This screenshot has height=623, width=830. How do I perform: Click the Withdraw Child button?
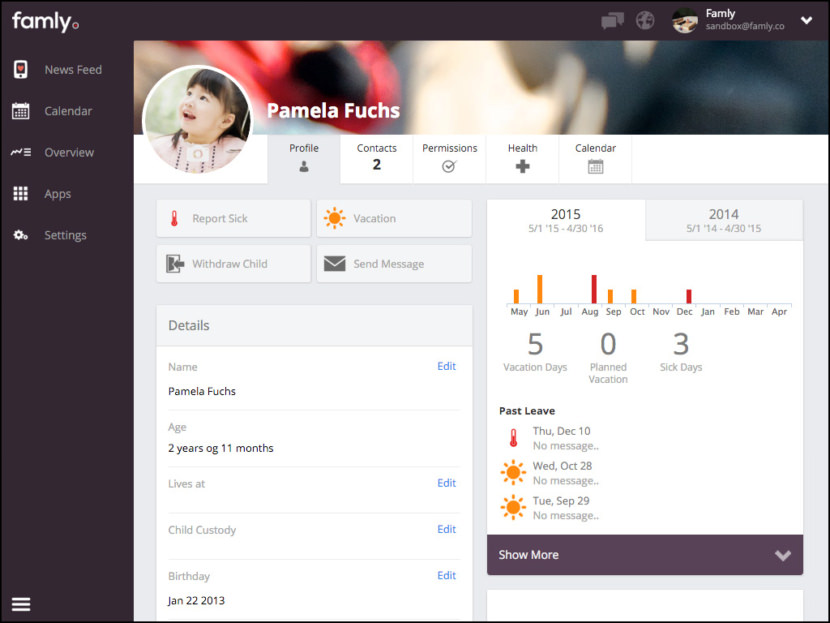coord(233,264)
